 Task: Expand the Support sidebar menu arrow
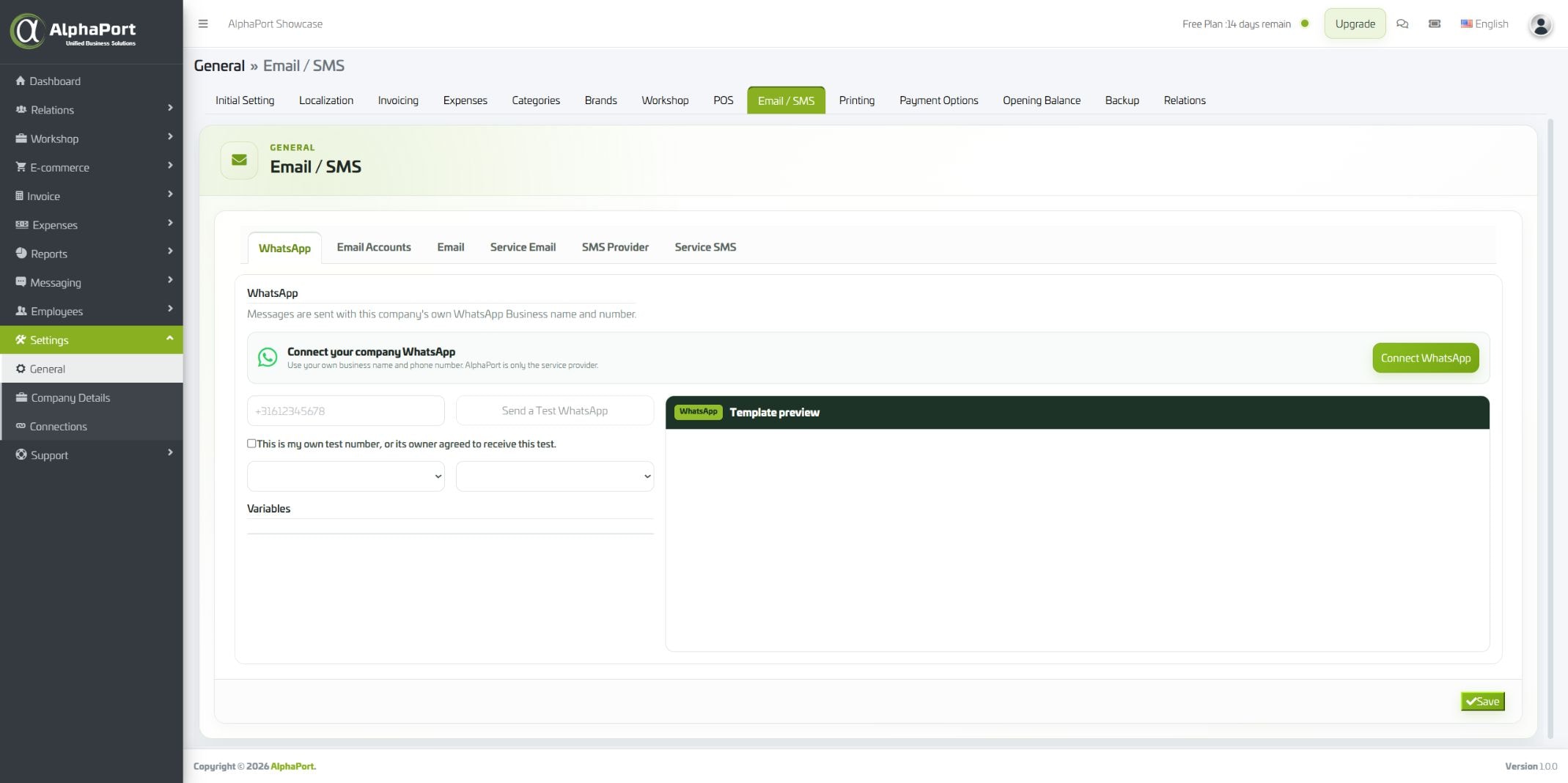coord(170,452)
